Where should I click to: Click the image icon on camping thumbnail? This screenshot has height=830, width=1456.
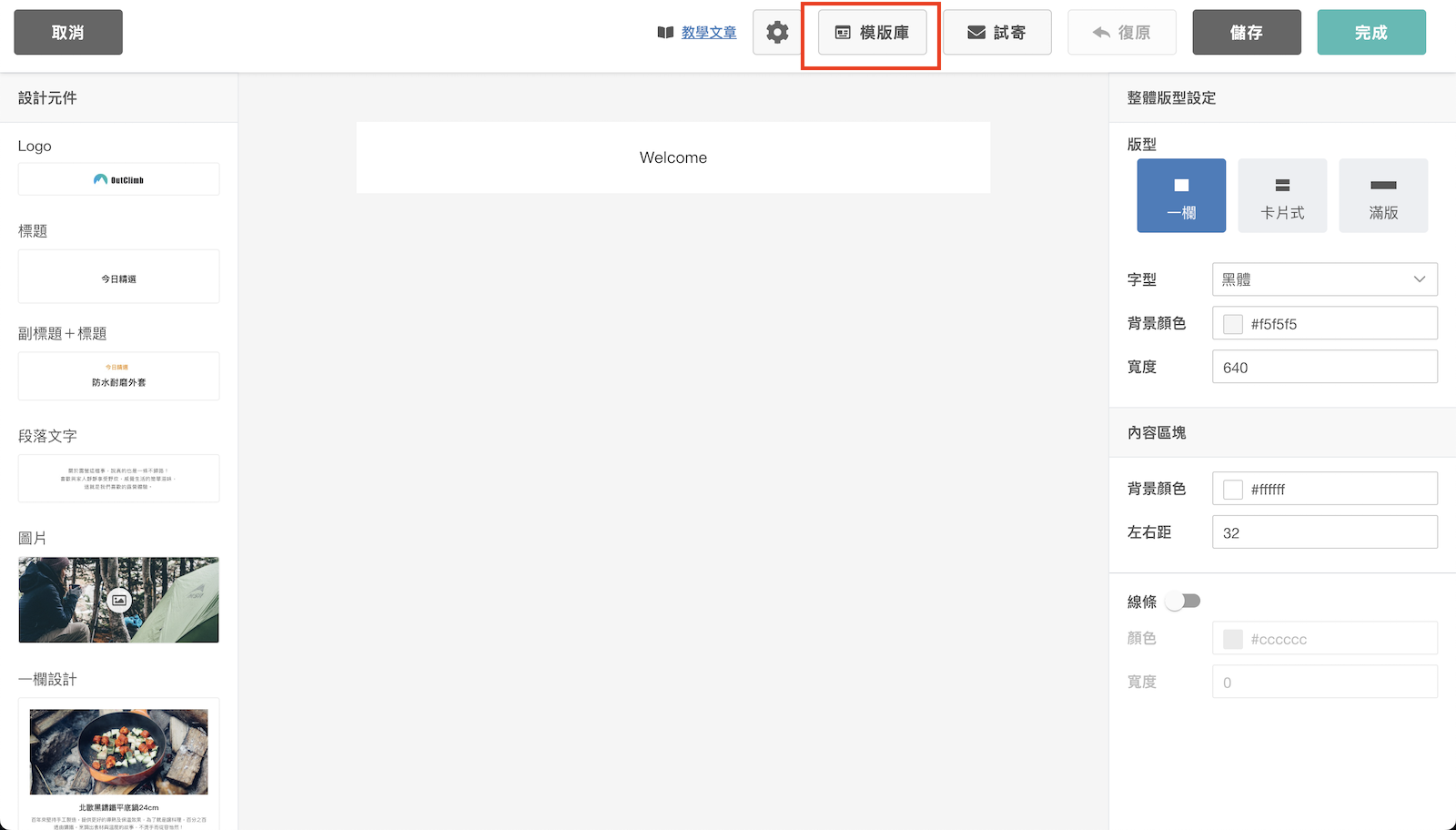(119, 600)
